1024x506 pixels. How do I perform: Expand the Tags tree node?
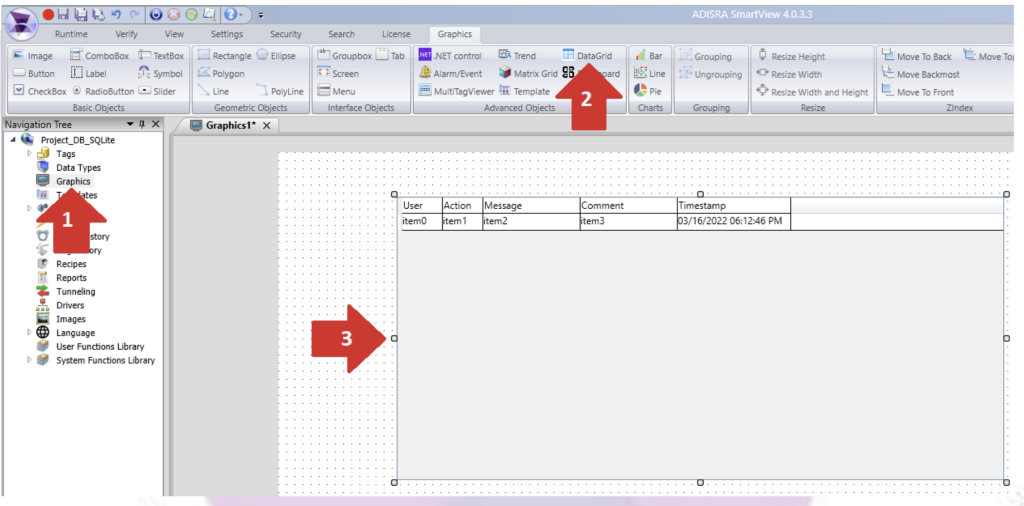click(29, 153)
